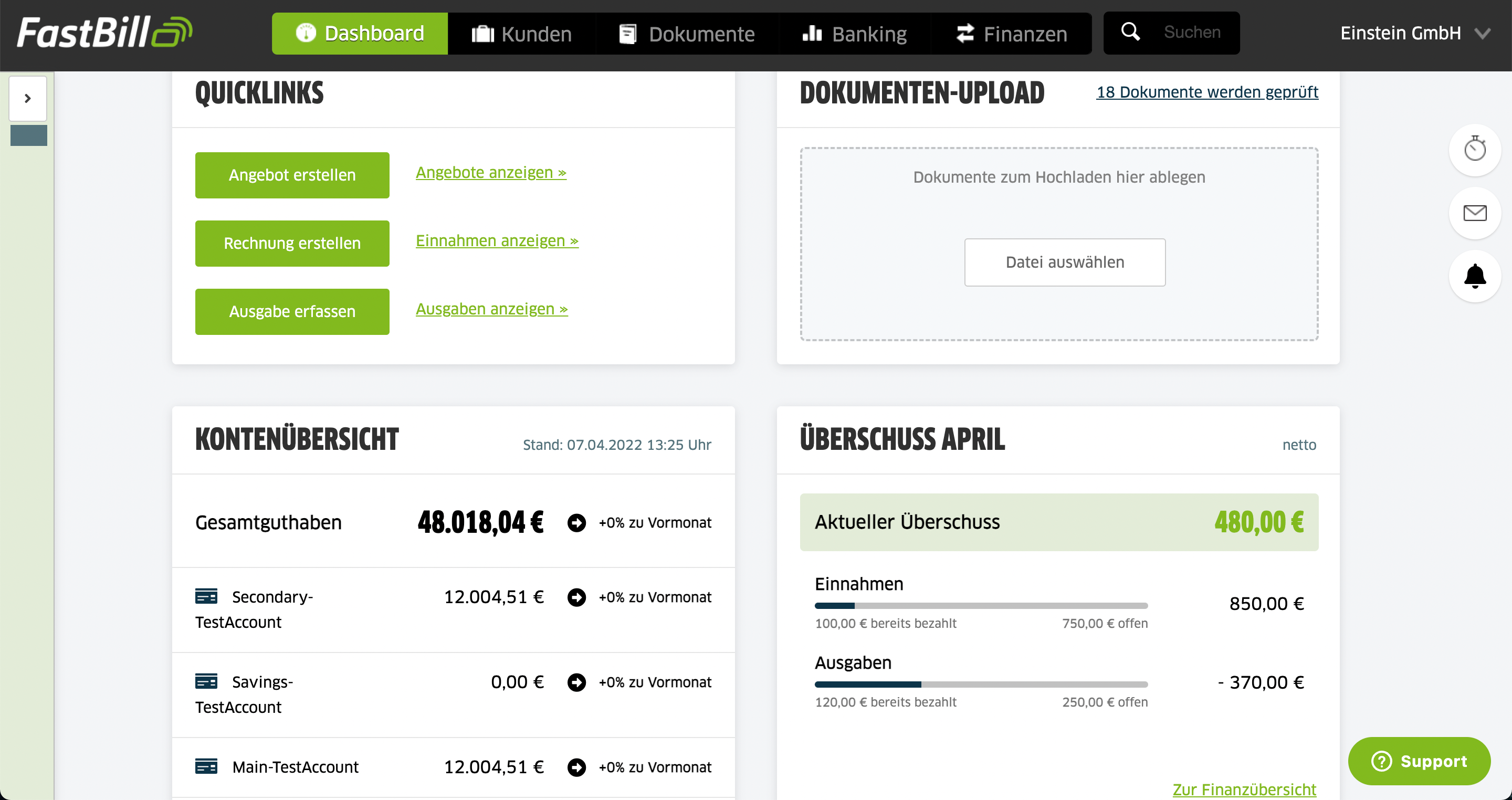1512x800 pixels.
Task: Expand the left sidebar chevron
Action: point(28,98)
